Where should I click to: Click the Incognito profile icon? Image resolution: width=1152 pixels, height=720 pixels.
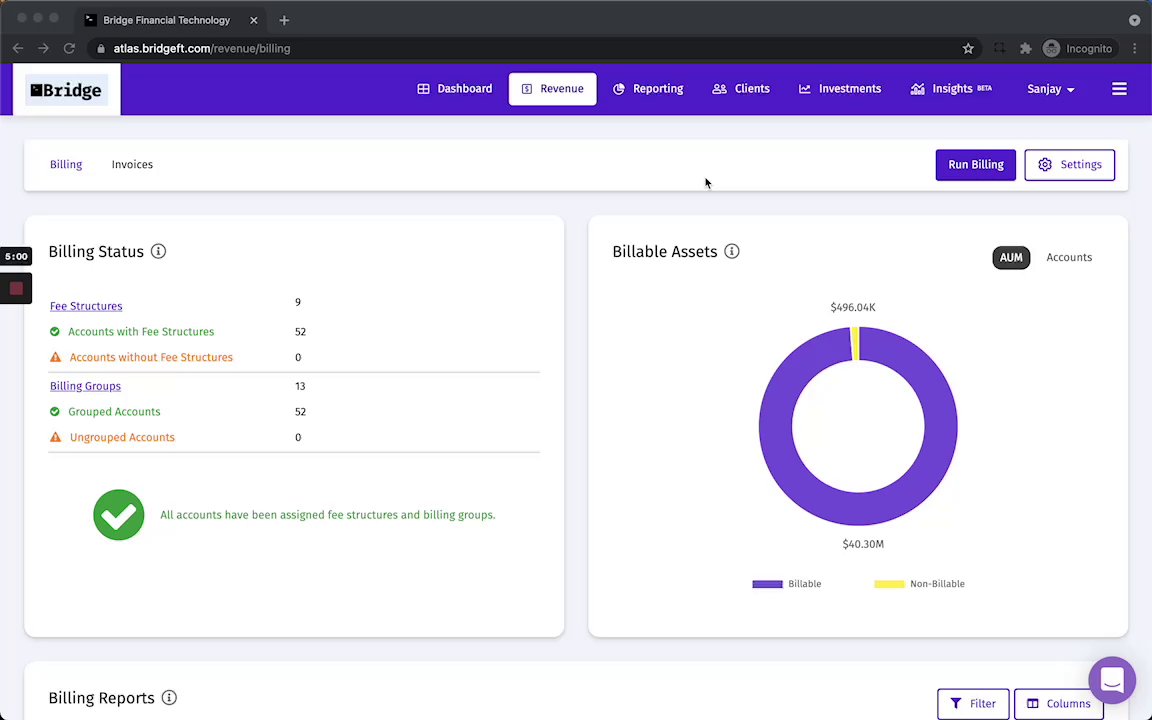tap(1051, 48)
